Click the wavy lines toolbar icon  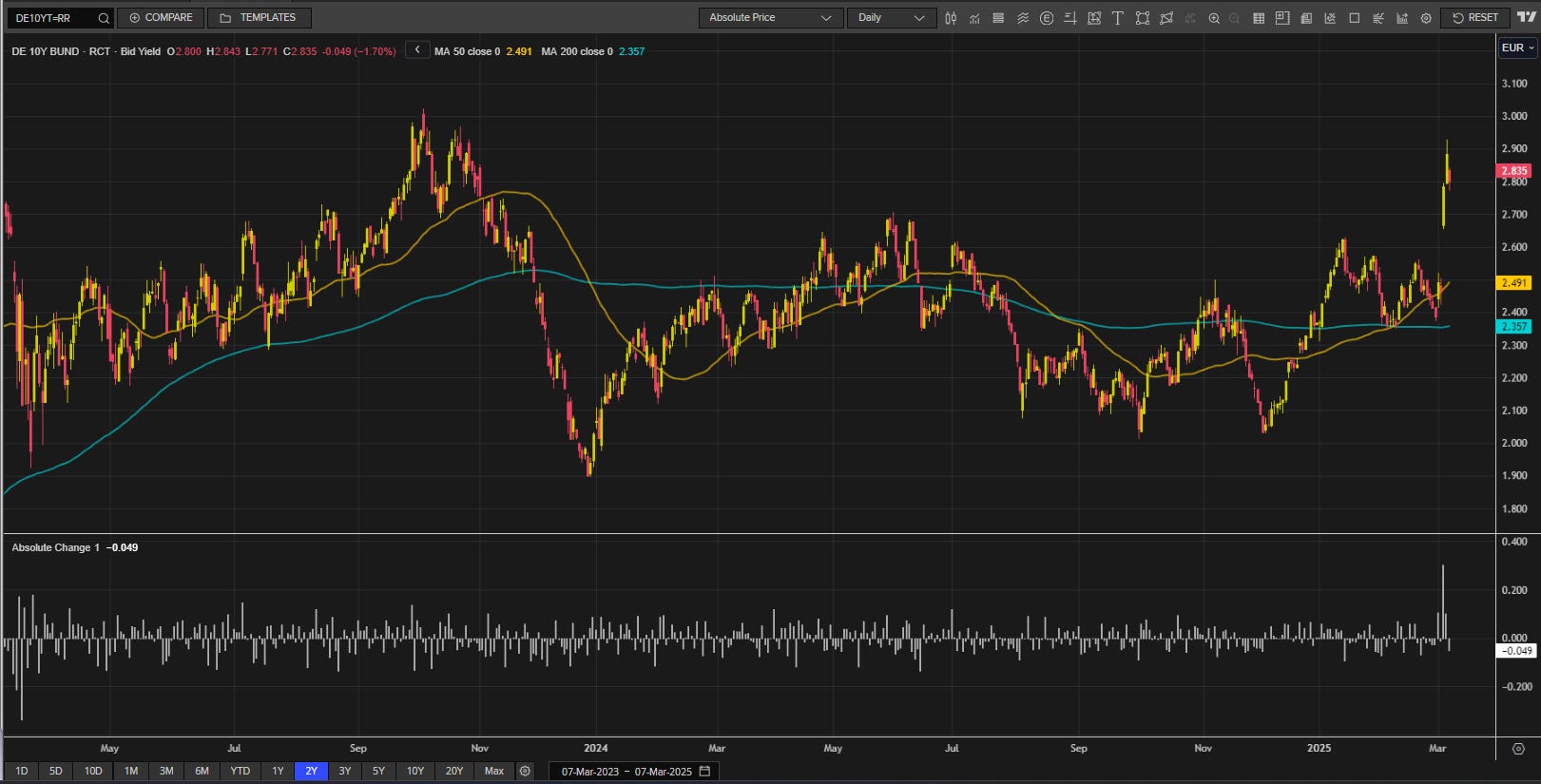pyautogui.click(x=1023, y=18)
